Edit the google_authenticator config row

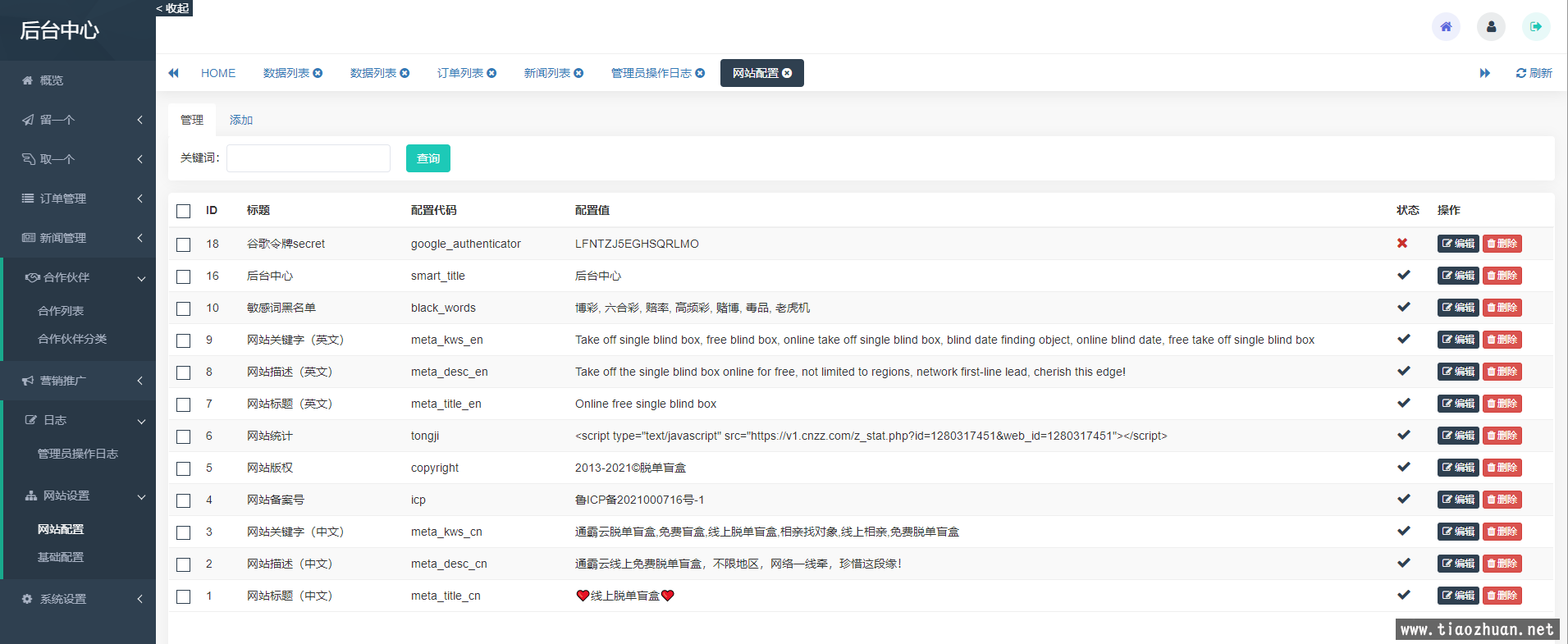coord(1458,244)
